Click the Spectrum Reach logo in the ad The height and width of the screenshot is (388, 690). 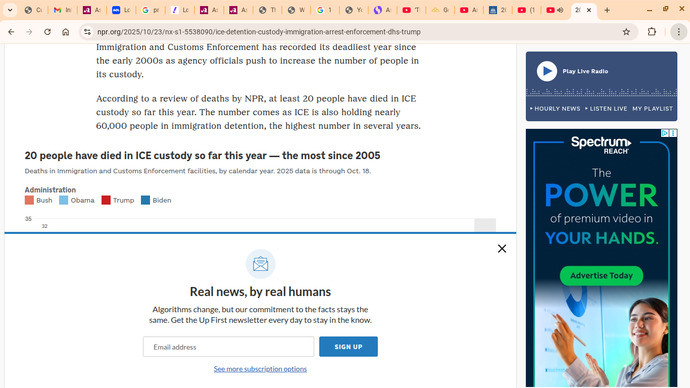tap(601, 145)
